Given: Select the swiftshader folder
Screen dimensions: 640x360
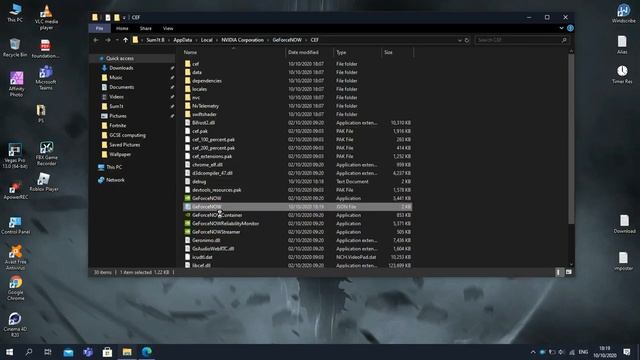Looking at the screenshot, I should pos(204,114).
